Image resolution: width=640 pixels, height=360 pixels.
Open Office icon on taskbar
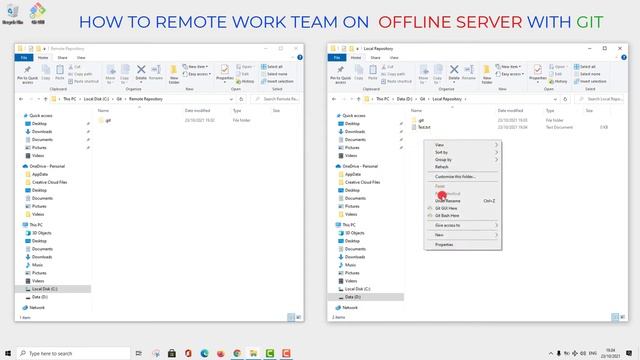[x=188, y=353]
